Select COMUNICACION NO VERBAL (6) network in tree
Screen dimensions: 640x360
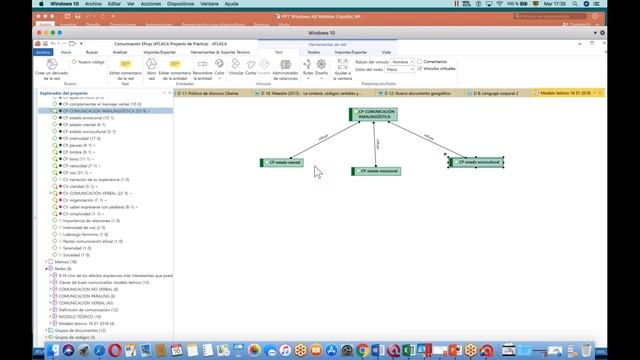pos(88,289)
